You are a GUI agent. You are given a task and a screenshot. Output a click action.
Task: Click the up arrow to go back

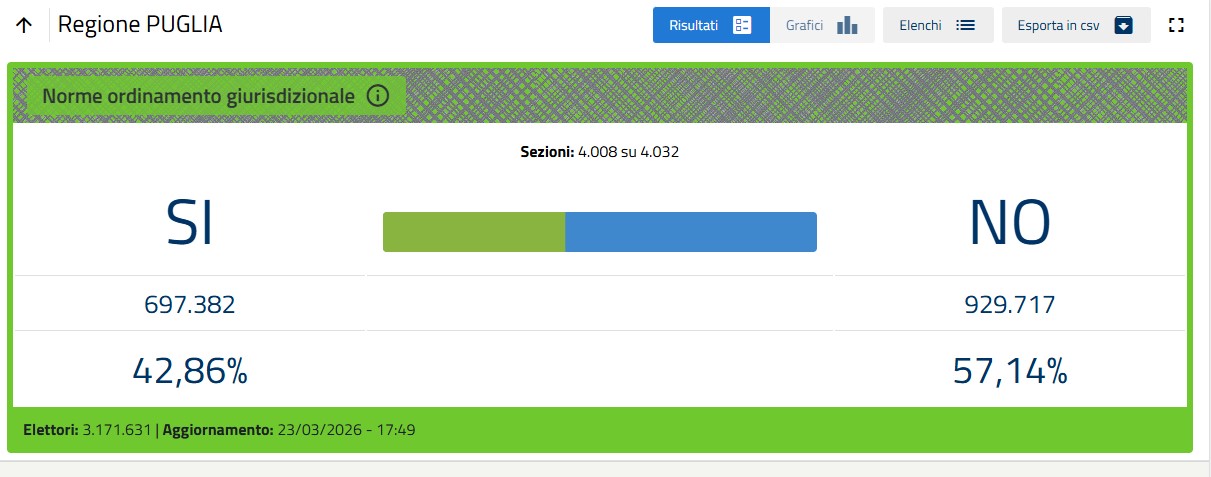pos(25,26)
